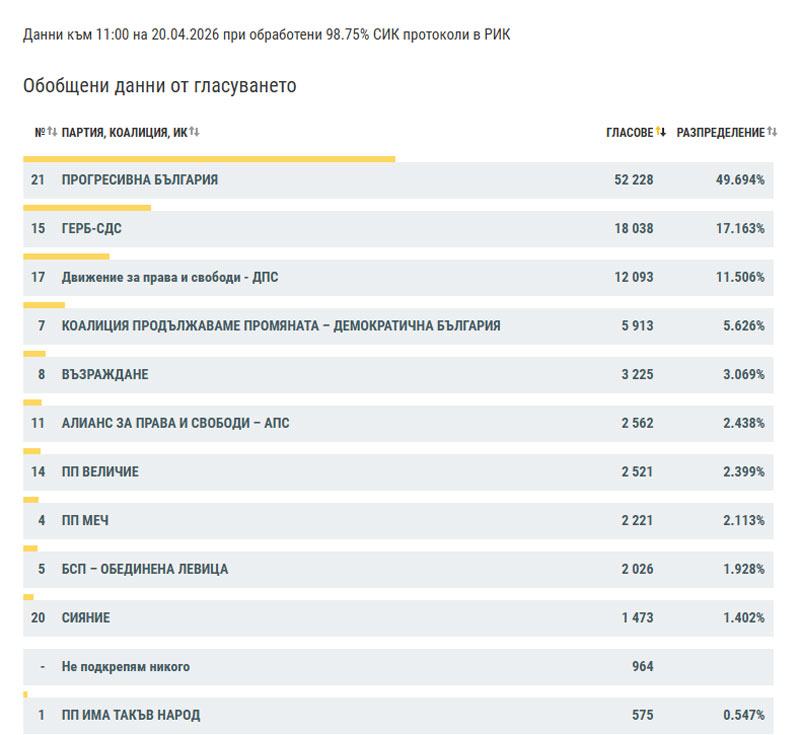Click the yellow bar above ПРОГРЕСИВНА БЪЛГАРИЯ
This screenshot has height=735, width=800.
208,158
